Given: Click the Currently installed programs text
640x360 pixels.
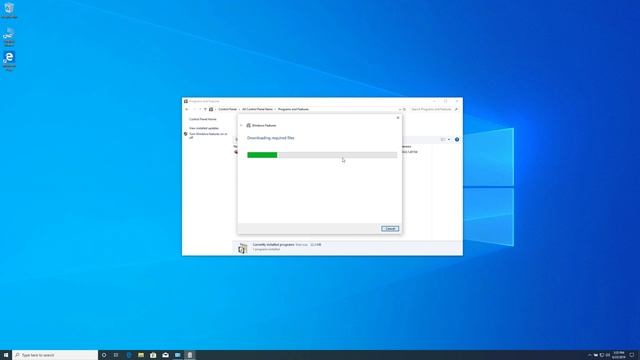Looking at the screenshot, I should (273, 244).
